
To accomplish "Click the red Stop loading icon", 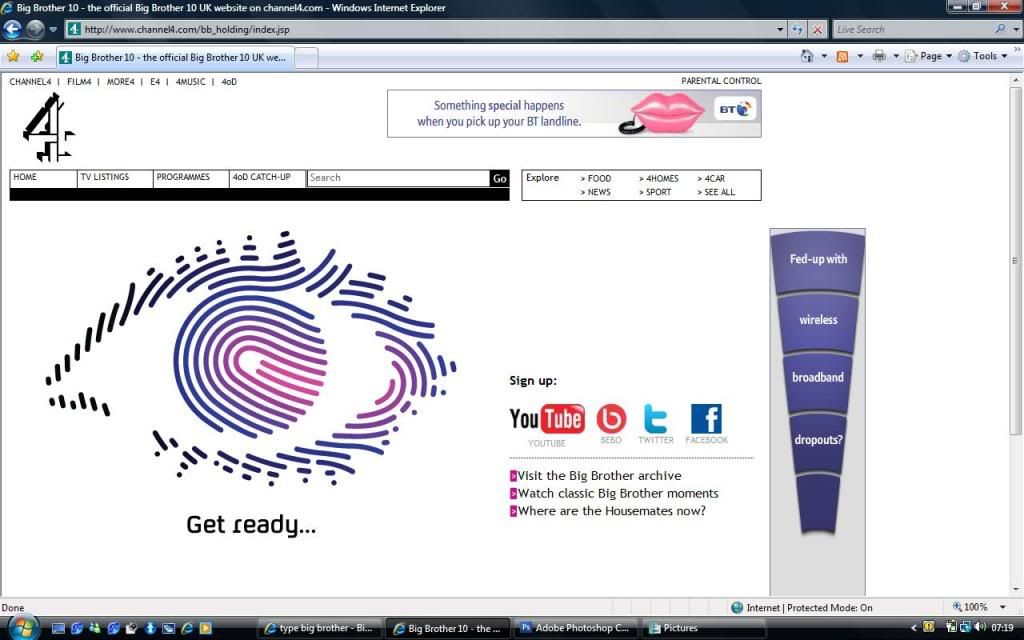I will [x=817, y=29].
